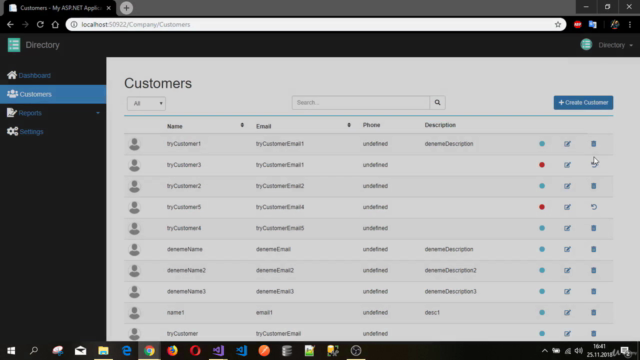Edit the tryCustomer3 row

click(x=567, y=165)
